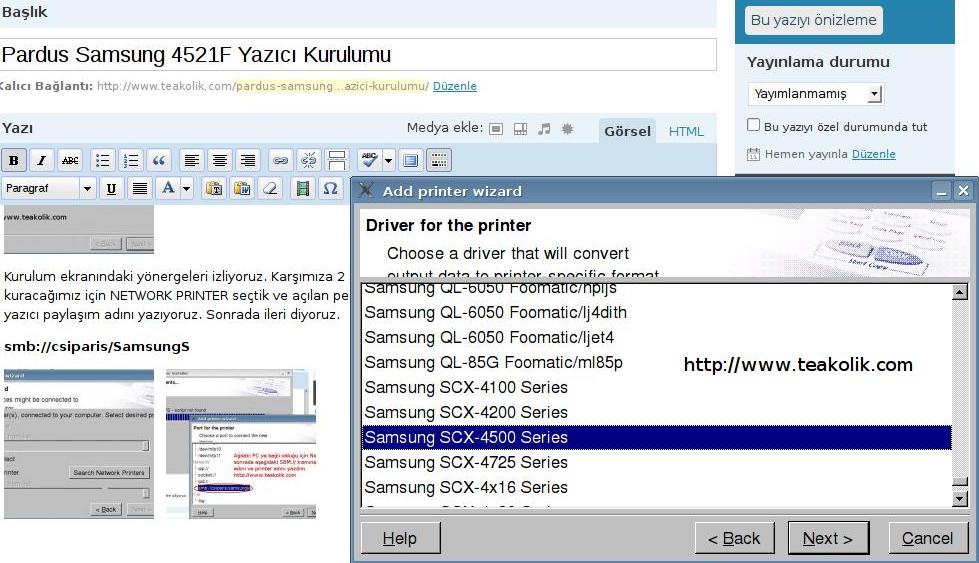Apply blockquote formatting
This screenshot has width=979, height=563.
point(159,160)
